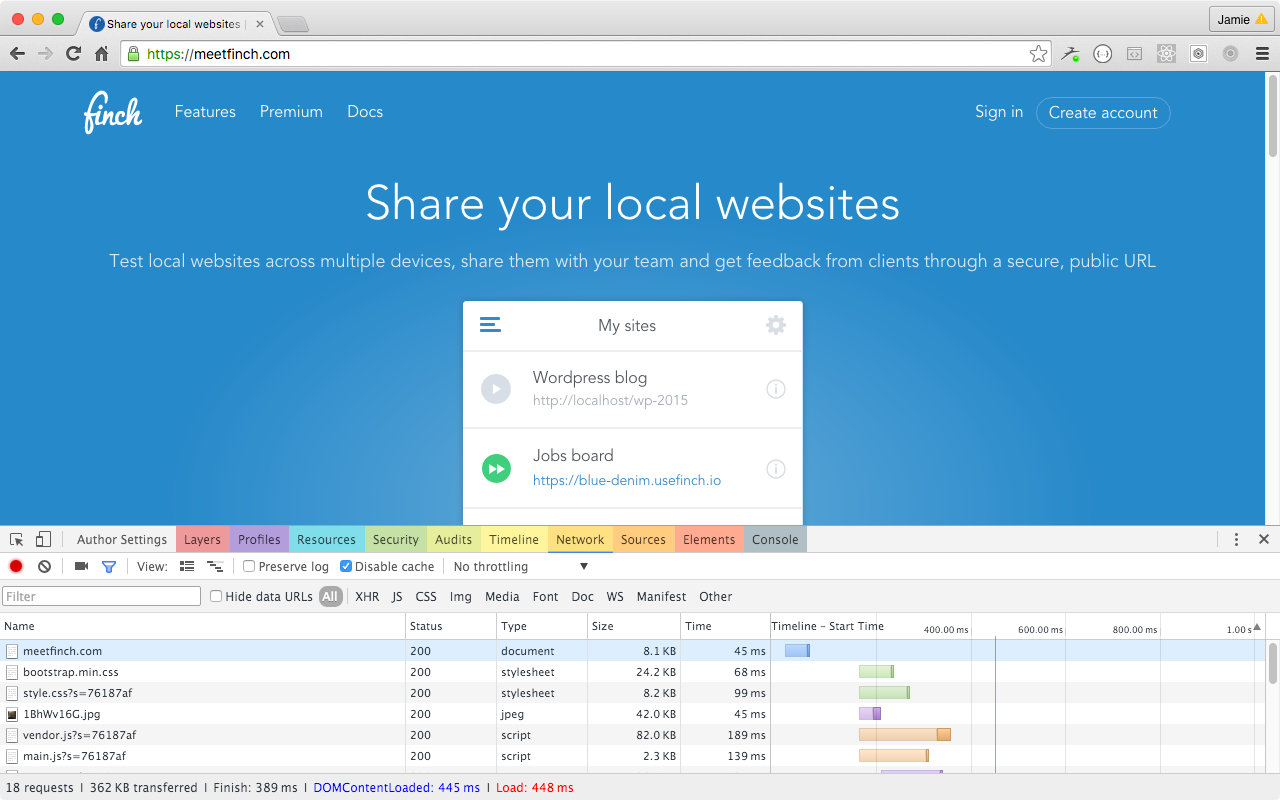The image size is (1280, 800).
Task: Click the address bar URL
Action: tap(218, 54)
